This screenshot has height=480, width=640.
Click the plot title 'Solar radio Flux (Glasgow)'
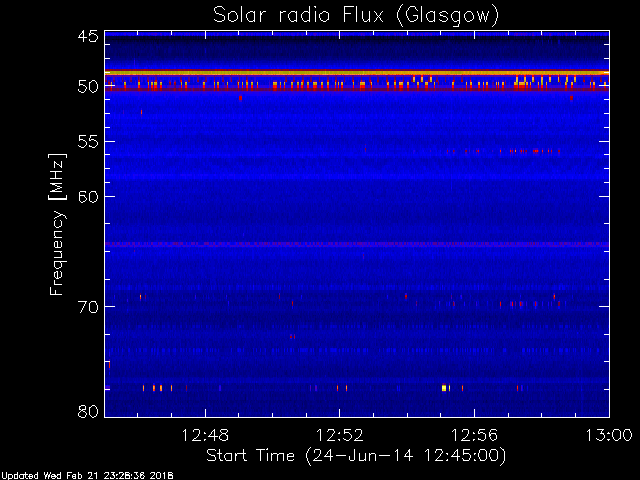coord(356,16)
